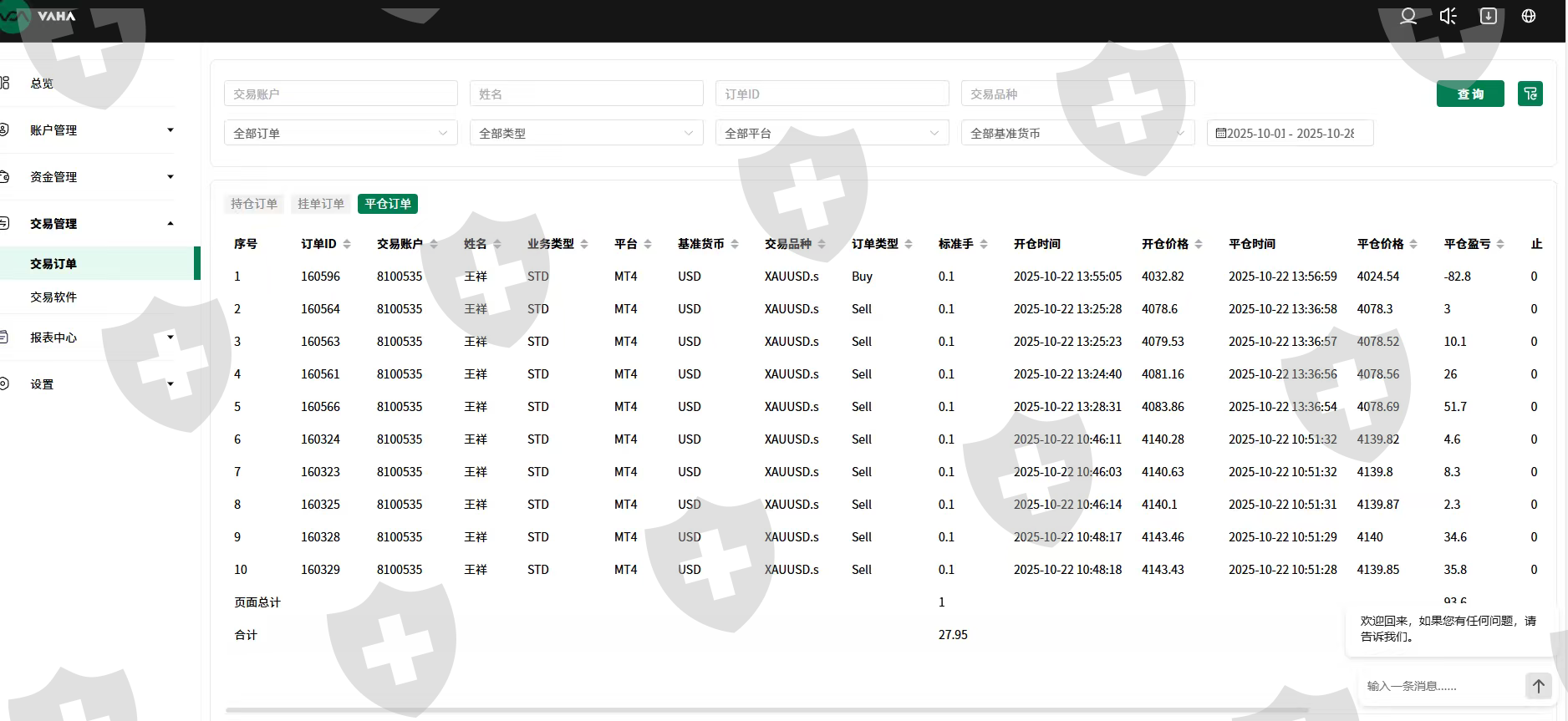Switch to the 持仓订单 tab
Viewport: 1568px width, 721px height.
pos(254,204)
